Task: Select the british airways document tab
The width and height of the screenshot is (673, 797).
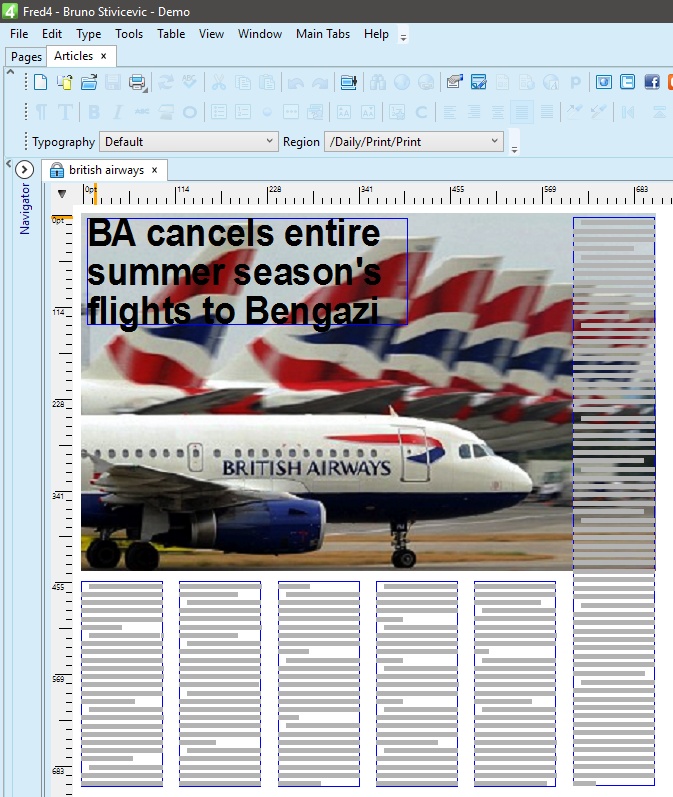Action: click(106, 170)
